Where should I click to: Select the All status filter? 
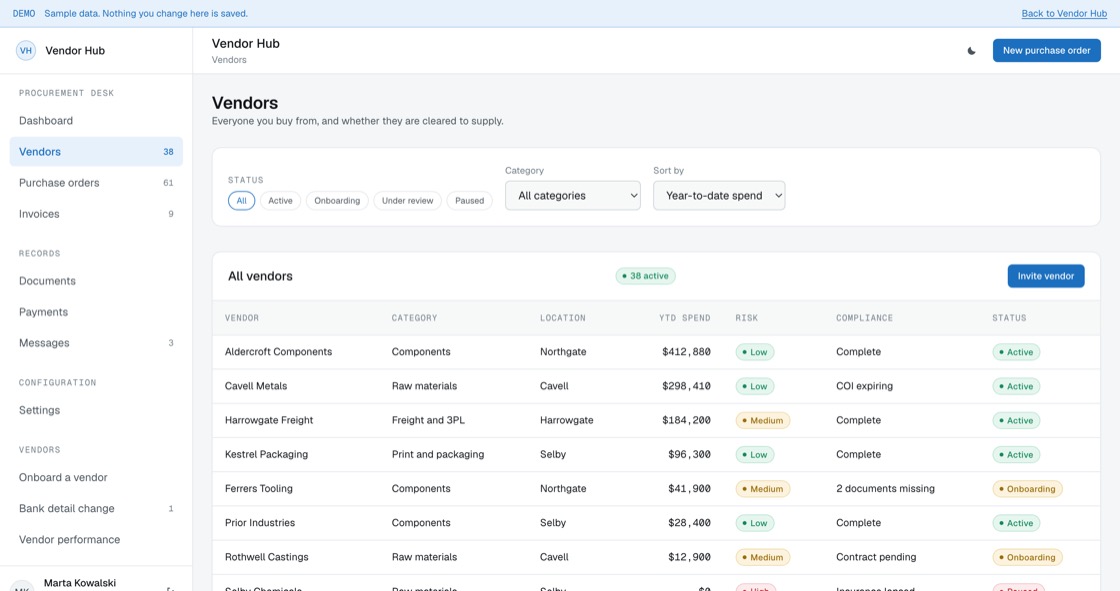coord(241,201)
